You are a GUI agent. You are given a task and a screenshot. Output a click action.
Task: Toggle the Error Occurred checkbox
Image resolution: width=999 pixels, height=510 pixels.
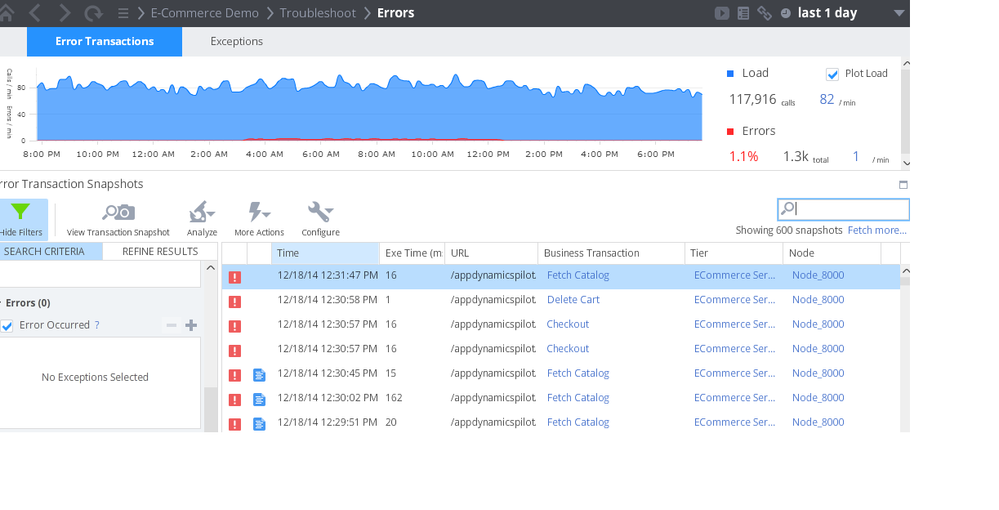[7, 326]
